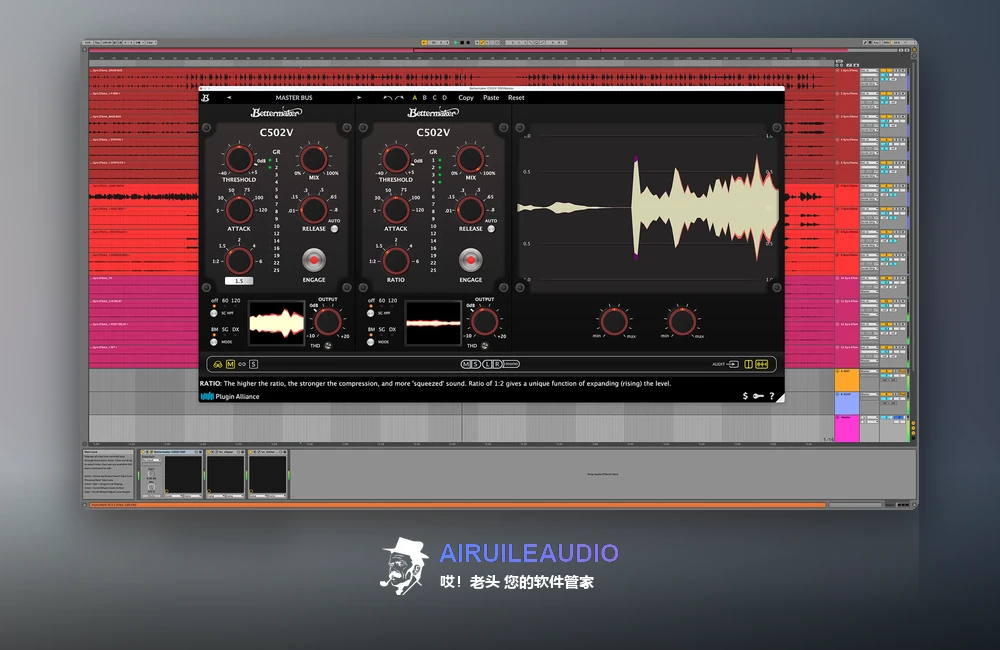1000x650 pixels.
Task: Click the headphones icon in bottom bar
Action: pos(218,364)
